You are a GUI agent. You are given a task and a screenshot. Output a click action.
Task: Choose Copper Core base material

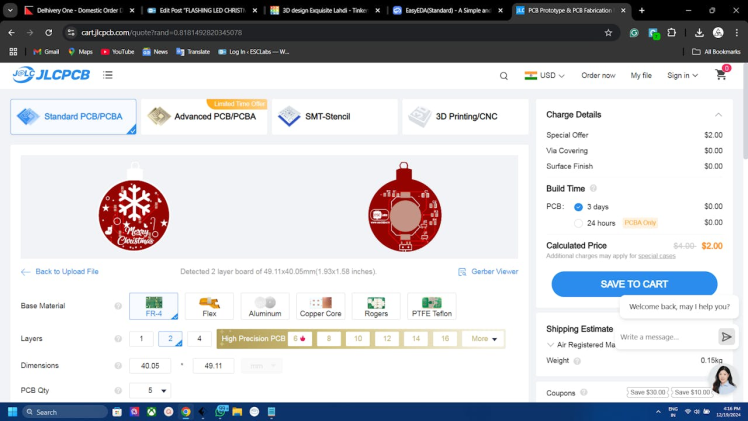pyautogui.click(x=321, y=306)
